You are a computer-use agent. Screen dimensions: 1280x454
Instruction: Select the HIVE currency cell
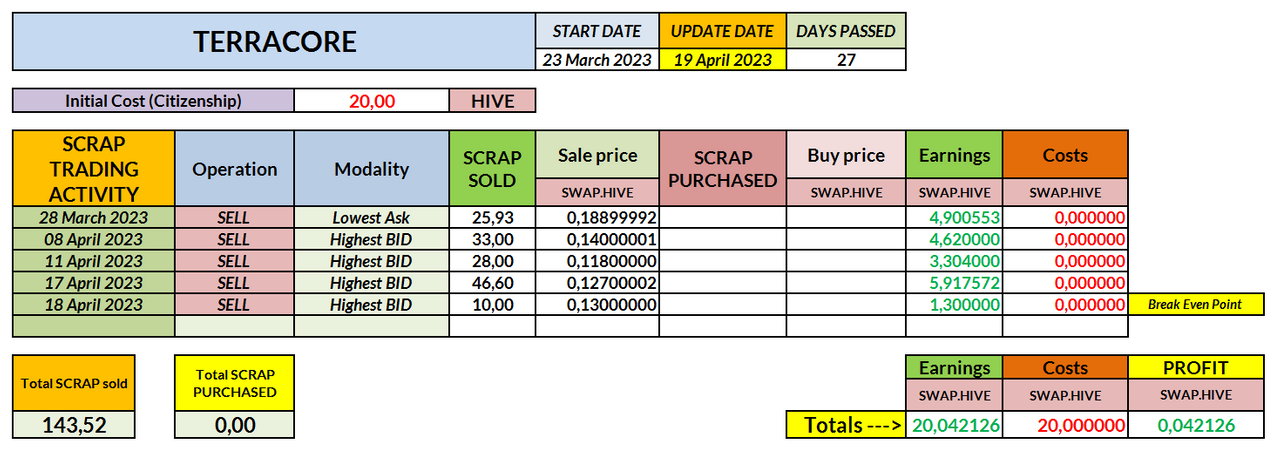[x=492, y=100]
